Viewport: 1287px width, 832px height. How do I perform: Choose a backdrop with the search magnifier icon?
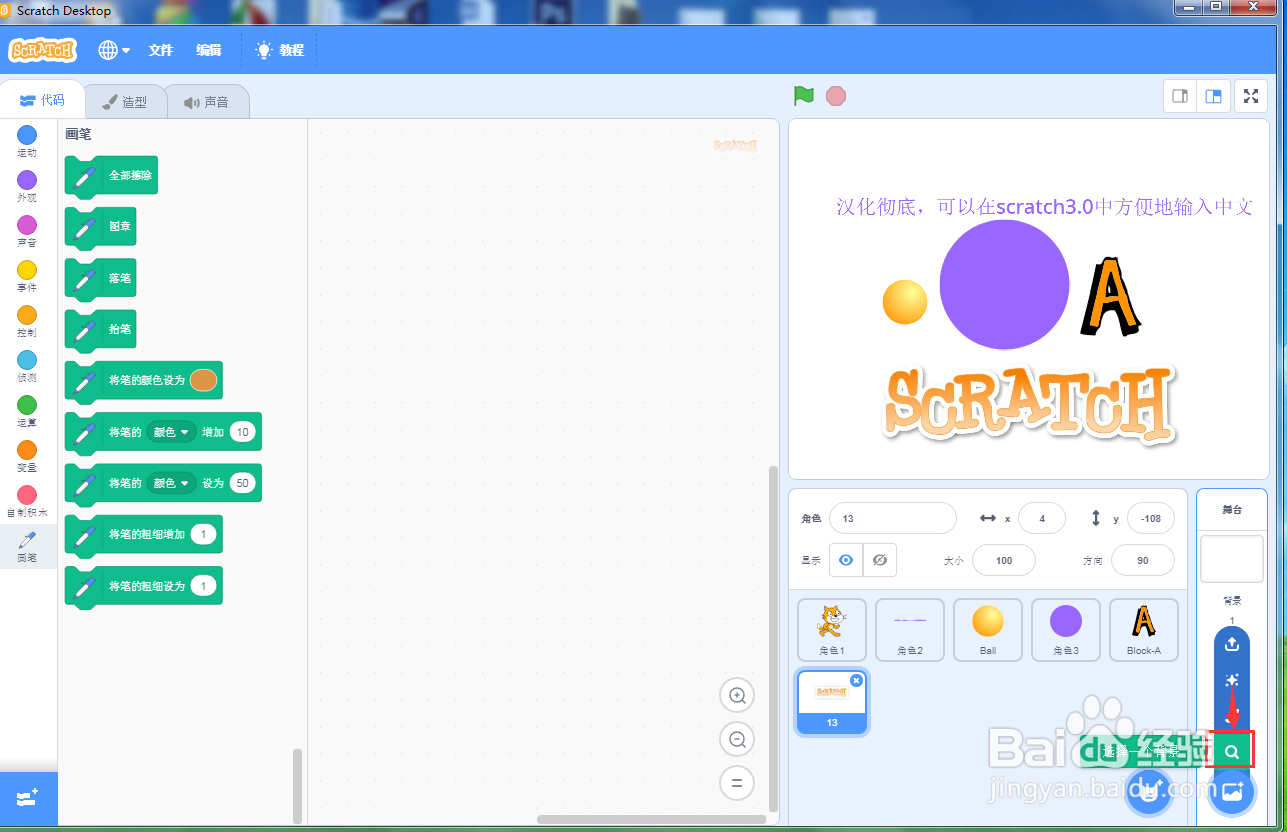tap(1231, 750)
